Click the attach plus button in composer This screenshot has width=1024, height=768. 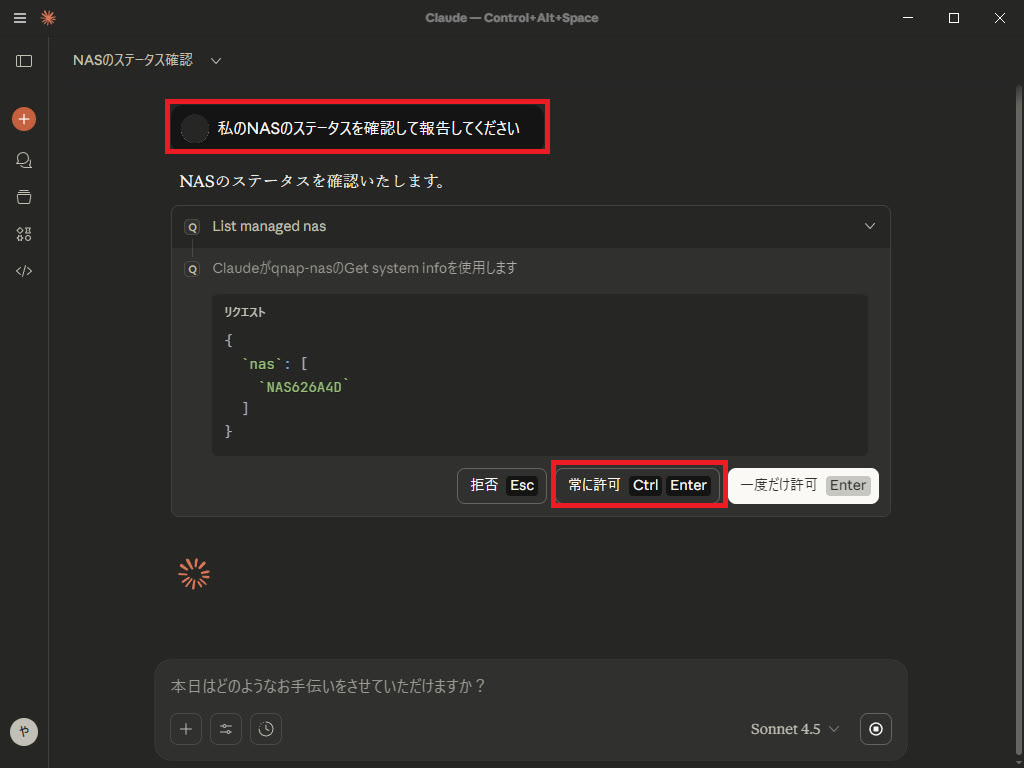186,729
